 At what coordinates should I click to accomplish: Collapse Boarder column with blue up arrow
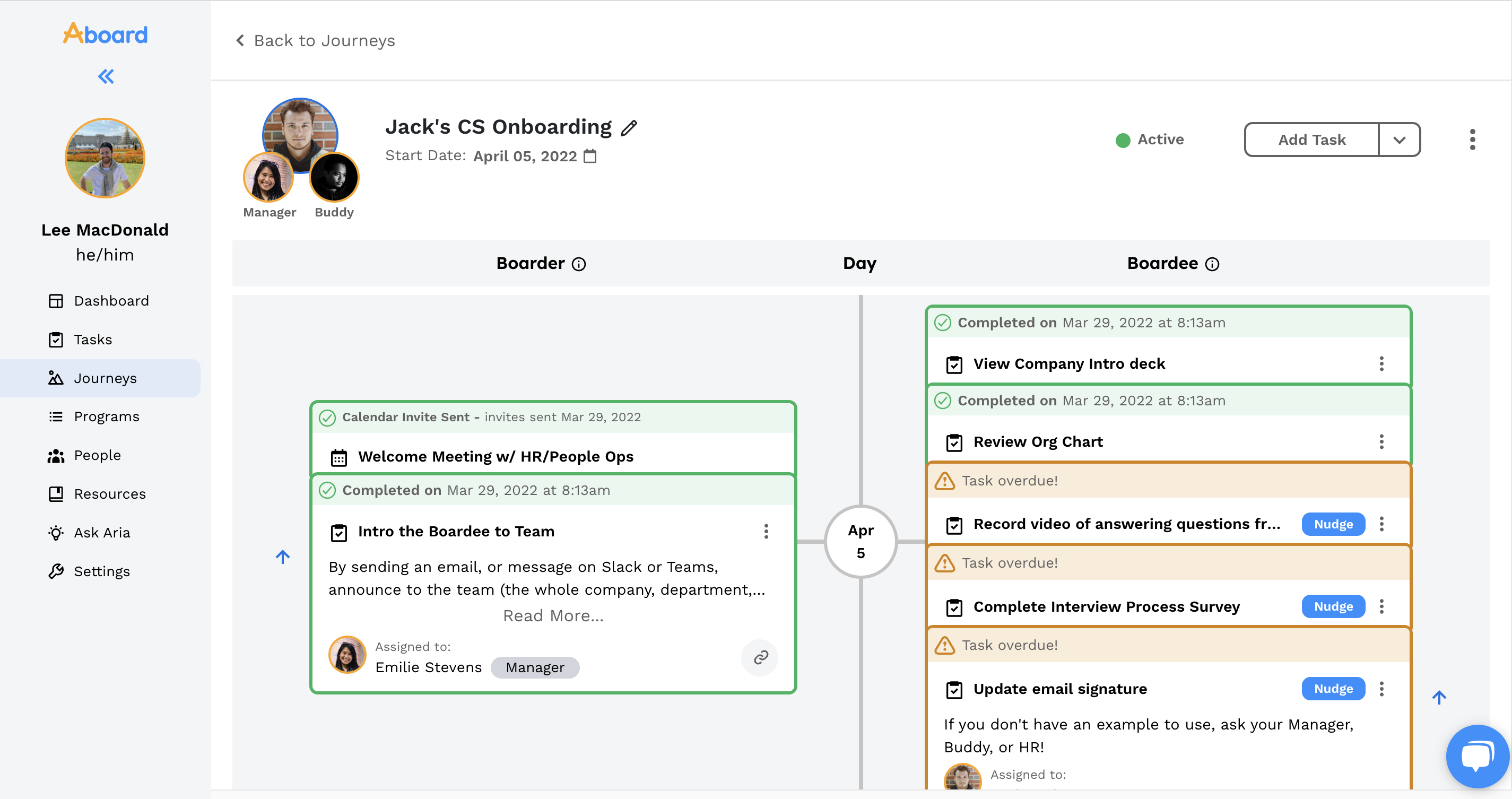pyautogui.click(x=283, y=557)
